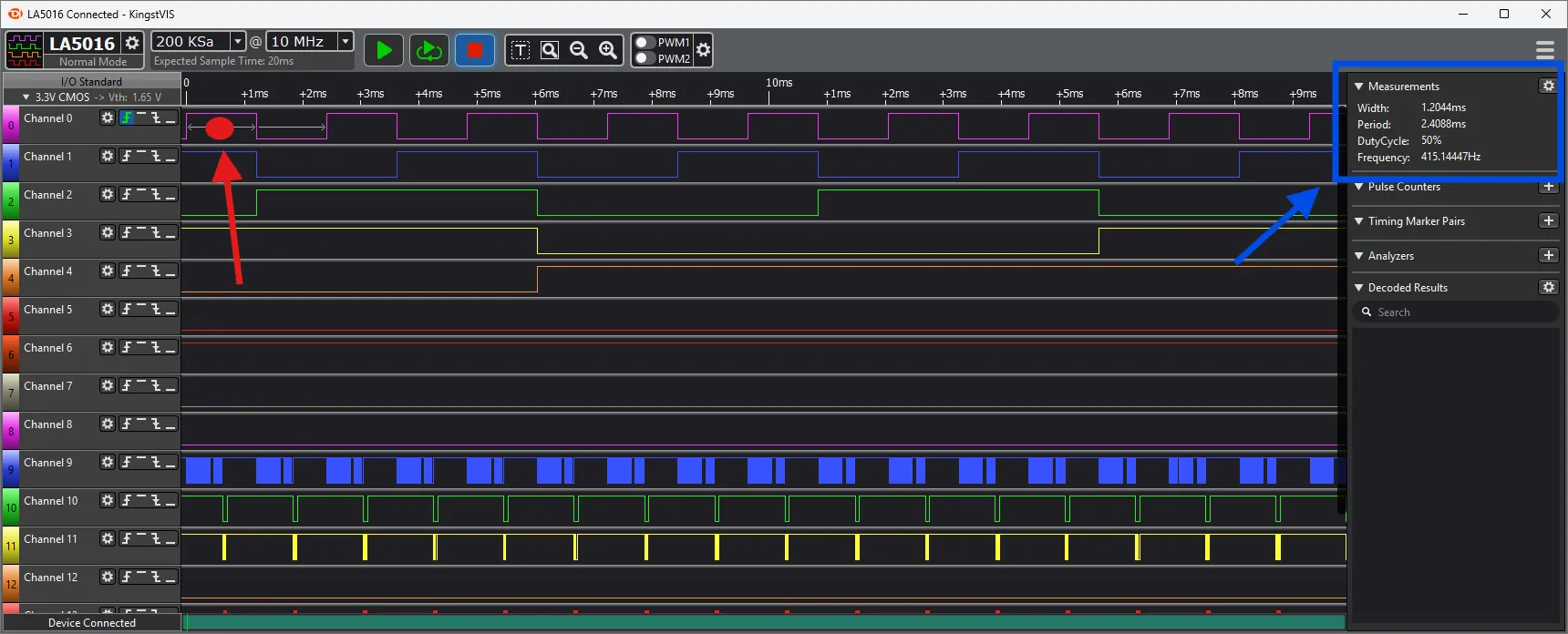Open Channel 3 settings gear
Screen dimensions: 1568x634
point(108,233)
